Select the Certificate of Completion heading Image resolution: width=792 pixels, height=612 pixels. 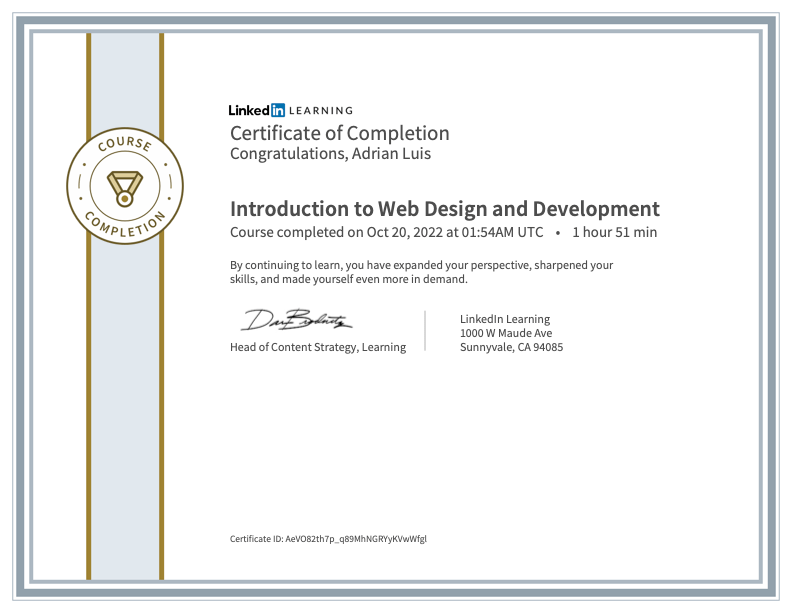click(339, 133)
